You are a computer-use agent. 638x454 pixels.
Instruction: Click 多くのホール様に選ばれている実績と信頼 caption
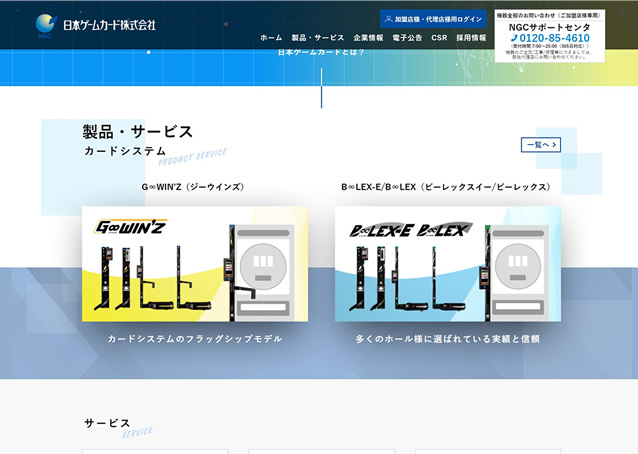click(448, 339)
